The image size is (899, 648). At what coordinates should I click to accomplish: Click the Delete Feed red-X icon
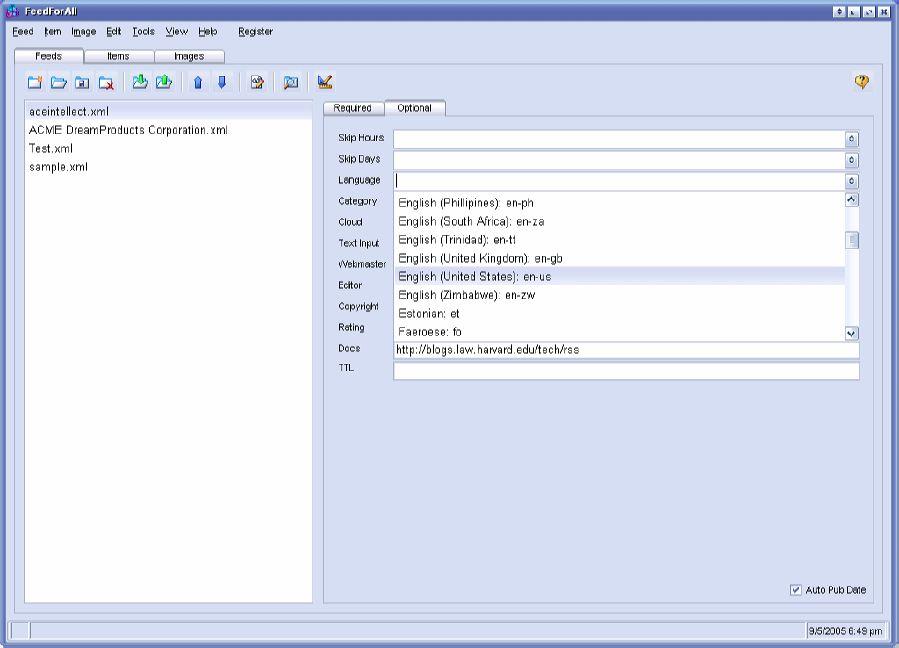[x=106, y=83]
